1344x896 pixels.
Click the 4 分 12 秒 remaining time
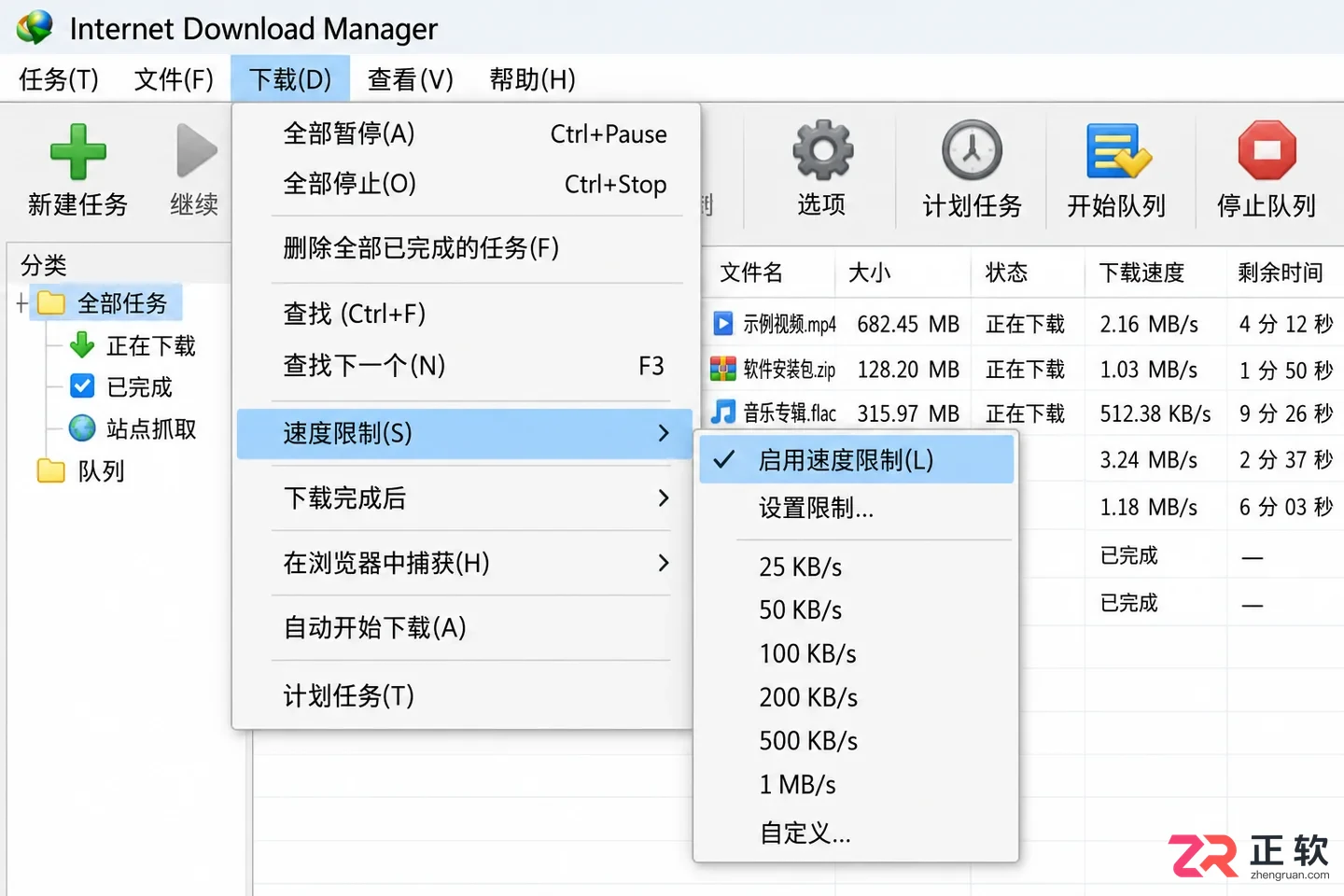pyautogui.click(x=1286, y=324)
